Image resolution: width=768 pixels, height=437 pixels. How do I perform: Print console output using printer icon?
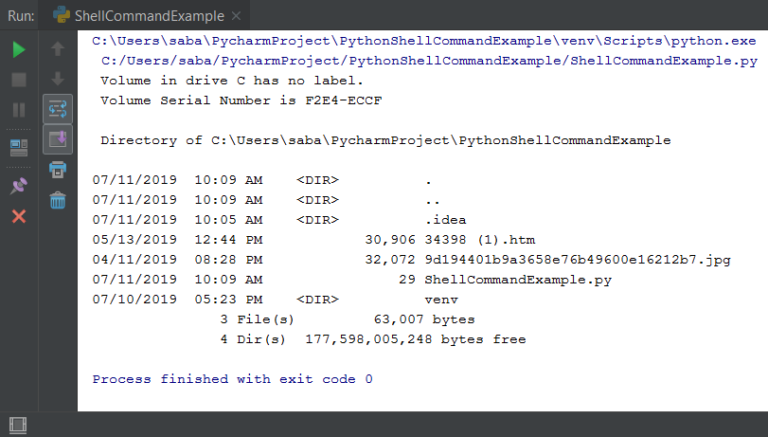tap(57, 170)
